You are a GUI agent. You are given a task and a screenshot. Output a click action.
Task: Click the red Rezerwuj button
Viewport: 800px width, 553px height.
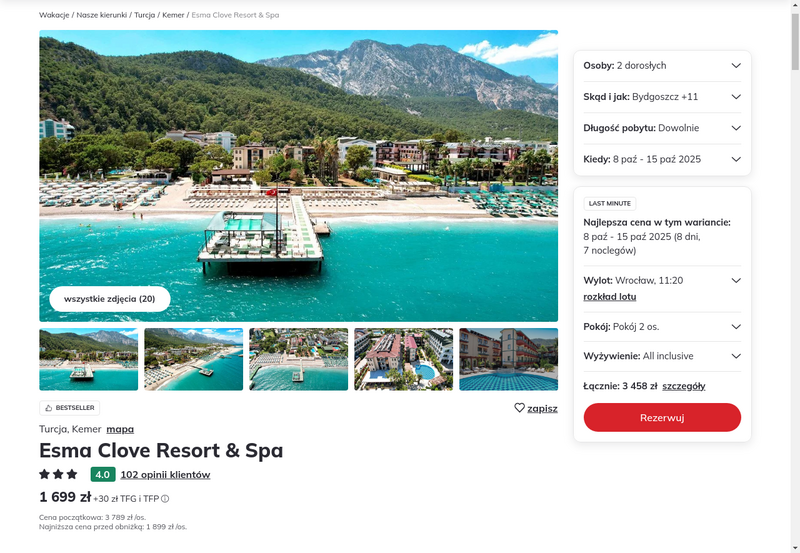click(662, 417)
